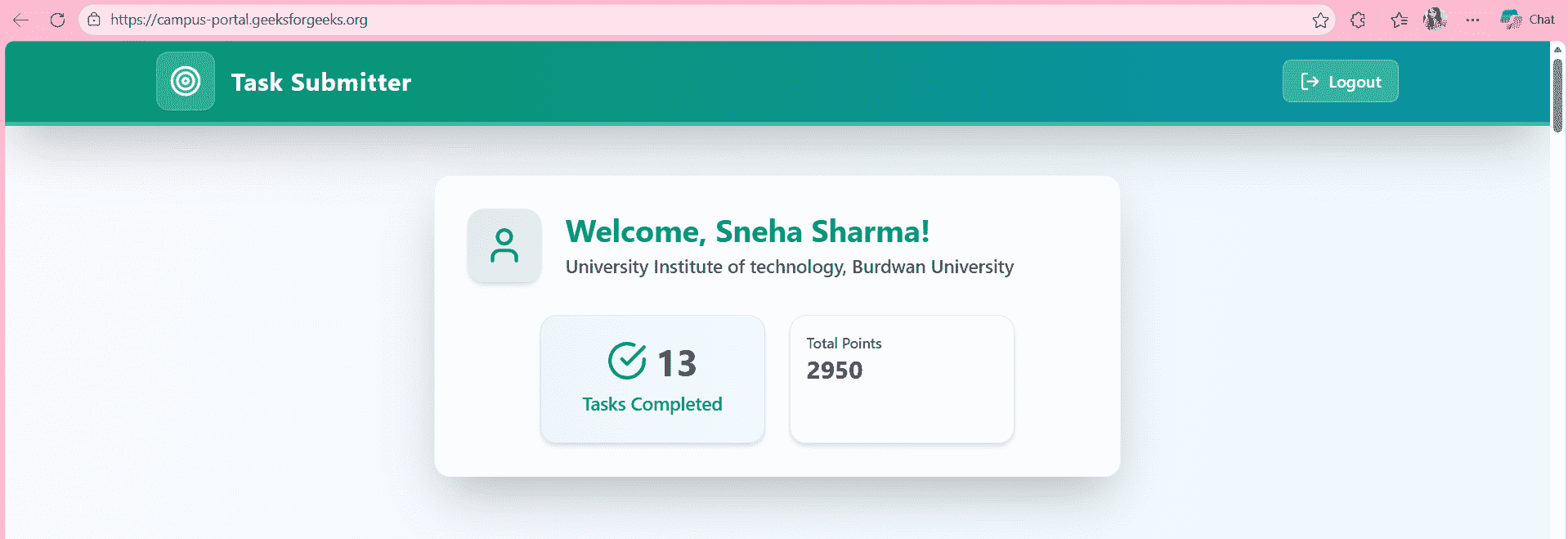Open the browser three-dot settings menu

coord(1472,20)
